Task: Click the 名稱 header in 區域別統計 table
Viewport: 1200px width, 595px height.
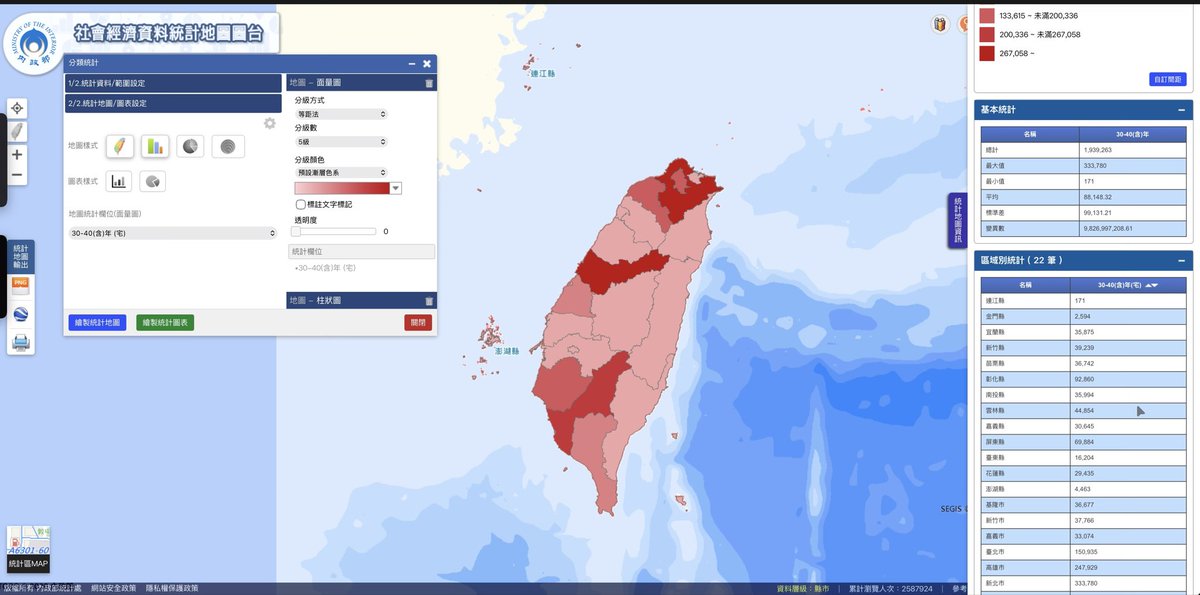Action: (x=1025, y=285)
